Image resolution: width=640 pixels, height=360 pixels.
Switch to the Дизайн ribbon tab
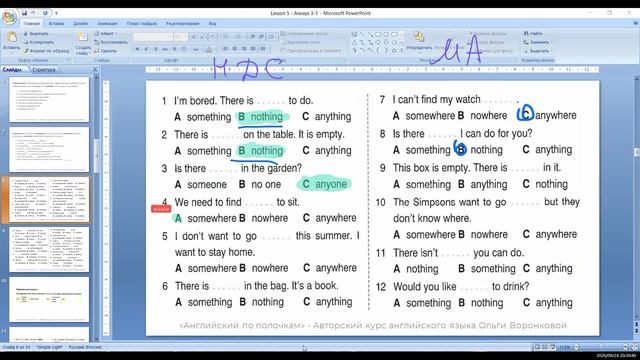click(x=80, y=24)
